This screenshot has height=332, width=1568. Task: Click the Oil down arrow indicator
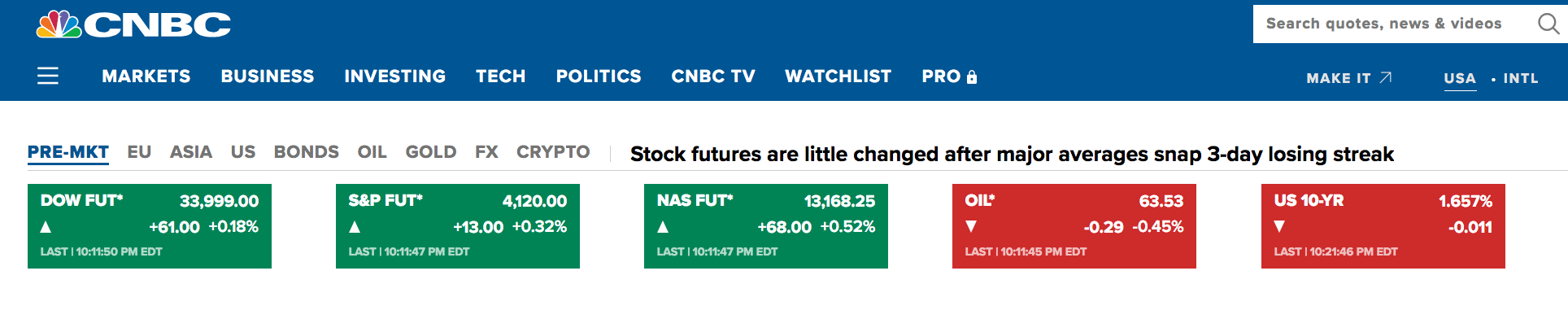pyautogui.click(x=971, y=226)
